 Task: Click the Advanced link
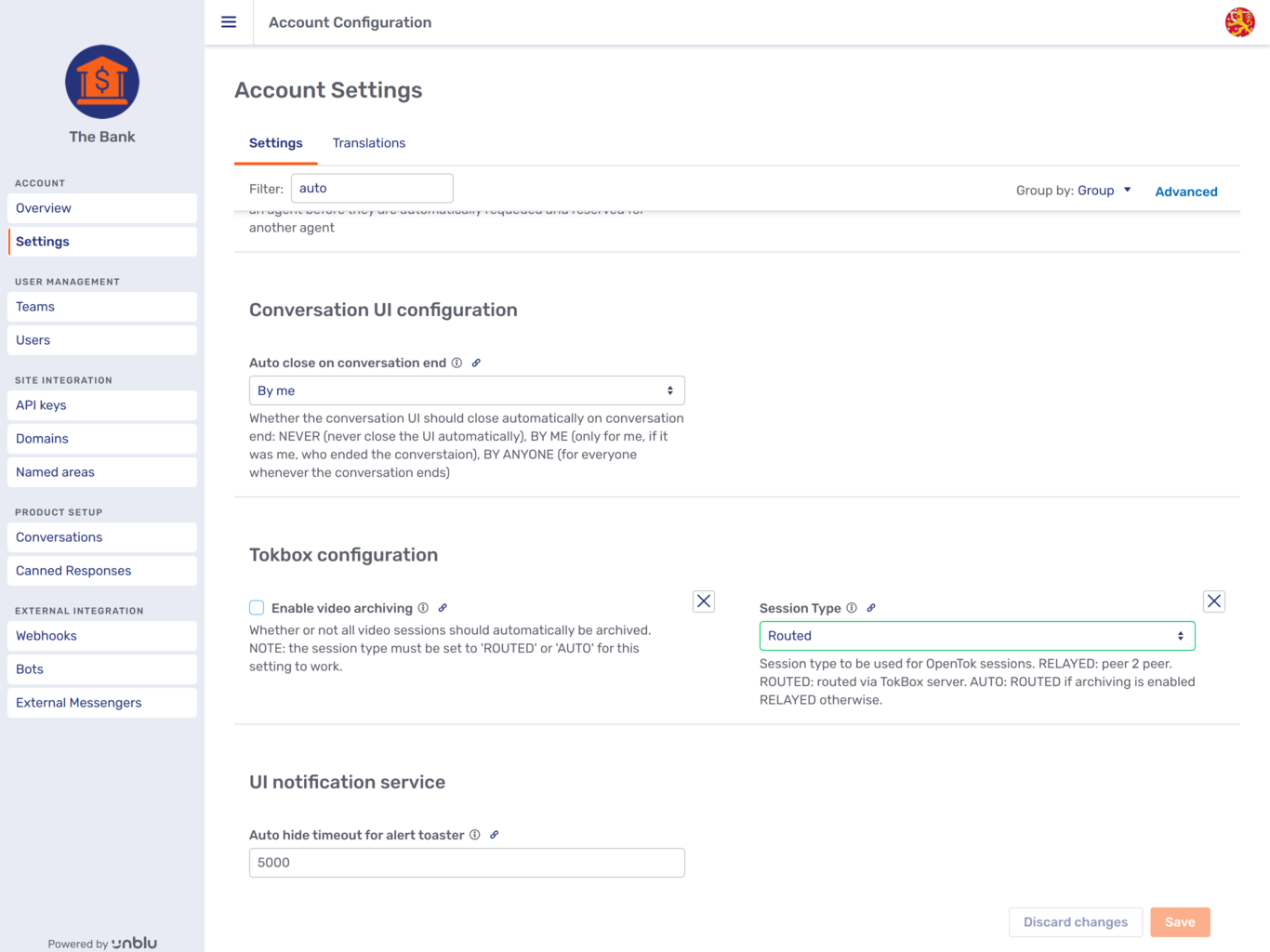click(1186, 192)
